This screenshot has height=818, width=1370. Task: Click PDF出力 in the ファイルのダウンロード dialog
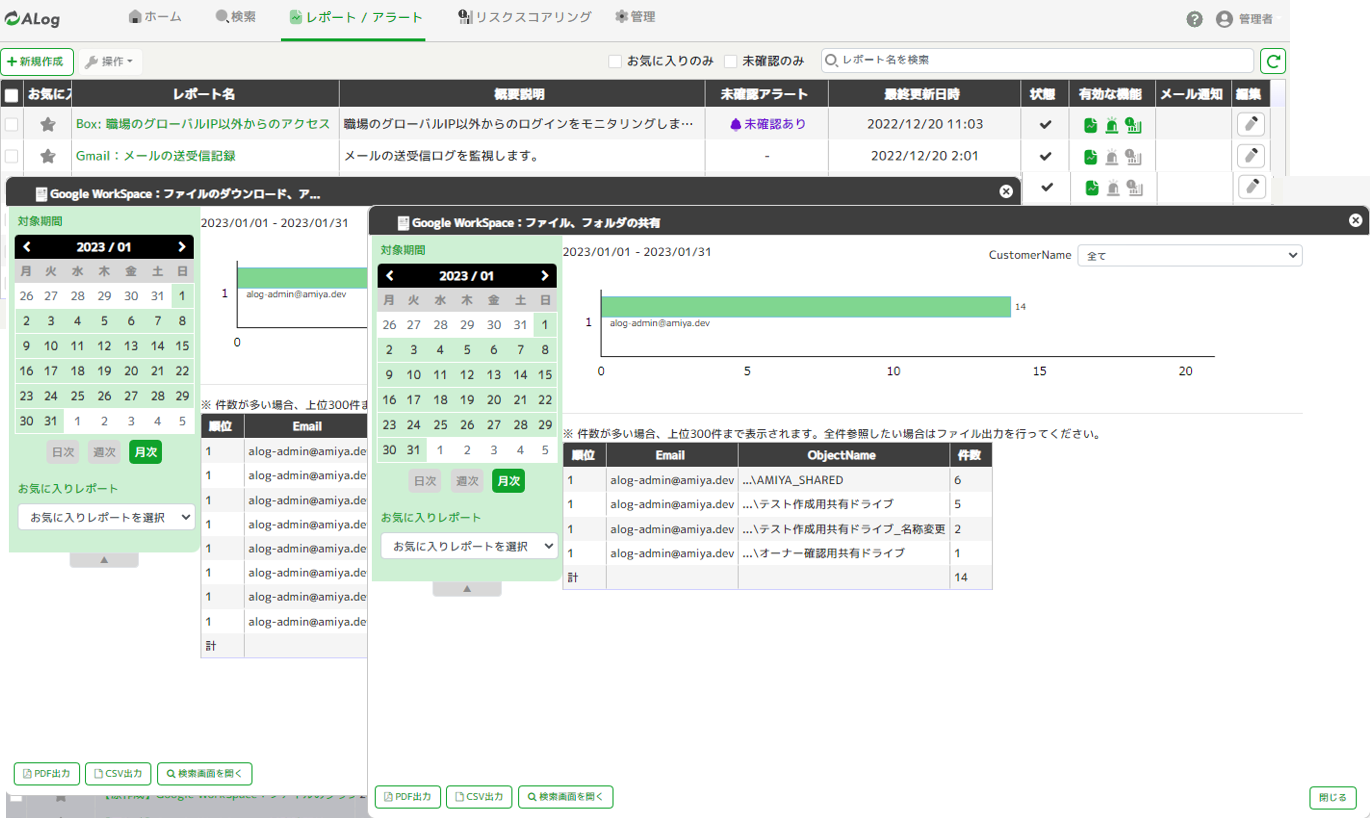coord(46,774)
